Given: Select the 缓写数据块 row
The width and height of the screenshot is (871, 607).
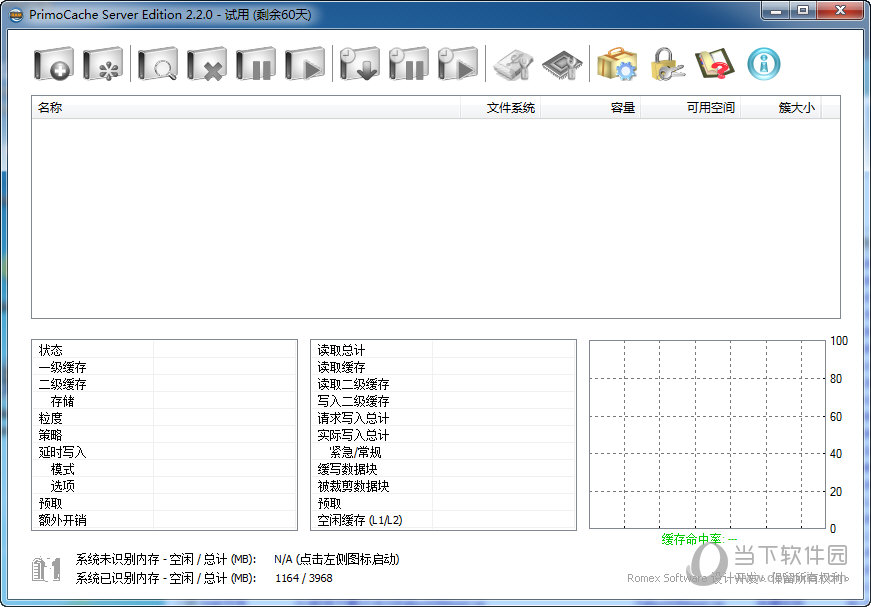Looking at the screenshot, I should pyautogui.click(x=443, y=469).
